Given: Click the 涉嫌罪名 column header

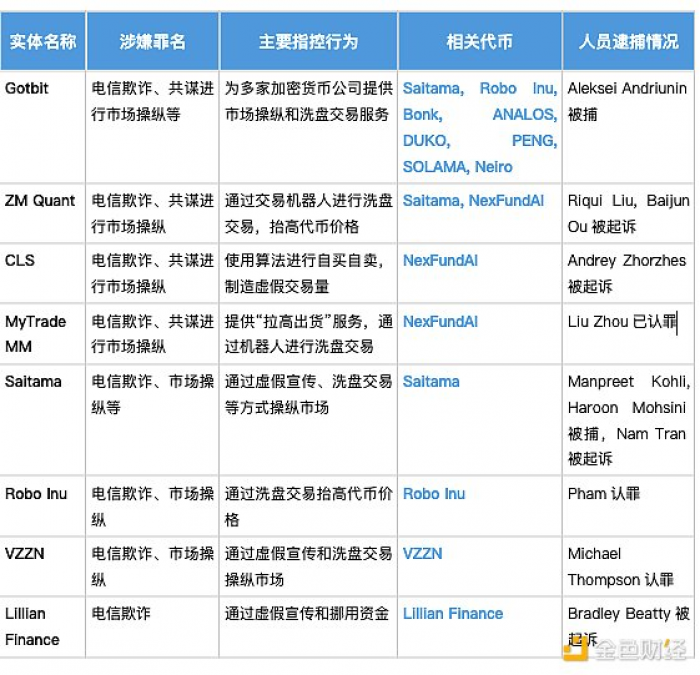Looking at the screenshot, I should coord(152,42).
